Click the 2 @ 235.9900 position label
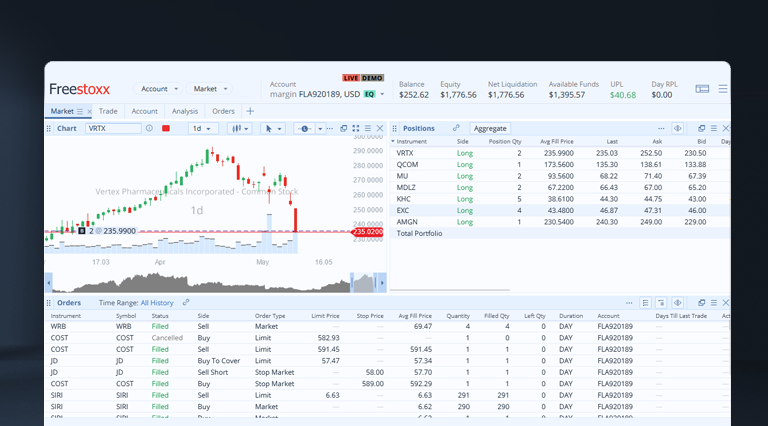768x426 pixels. click(x=108, y=231)
